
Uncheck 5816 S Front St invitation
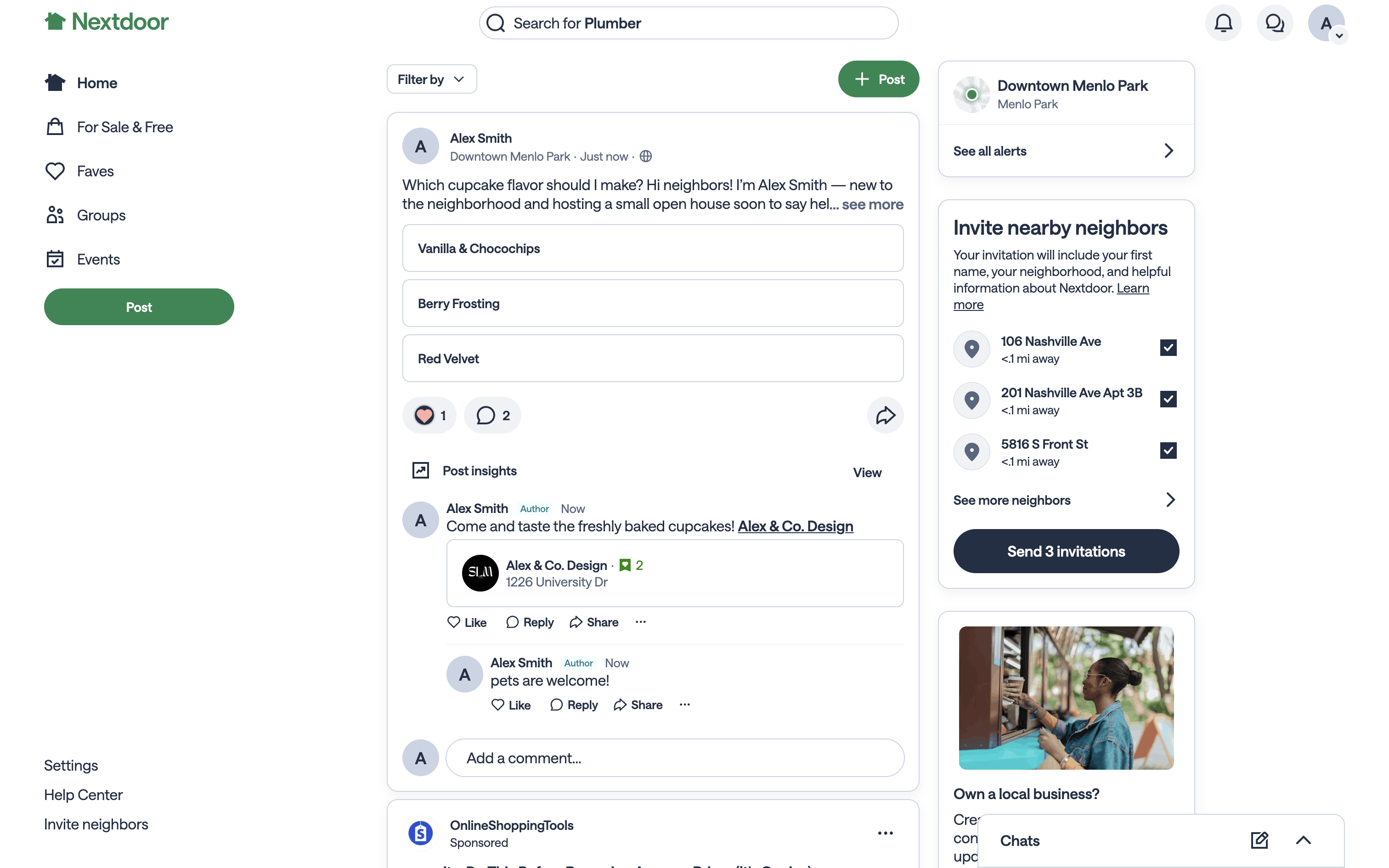(x=1168, y=451)
